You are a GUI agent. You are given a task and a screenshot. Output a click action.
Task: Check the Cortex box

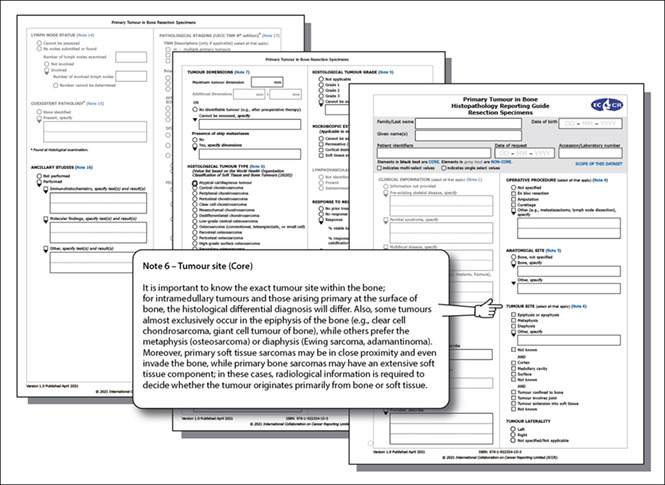513,363
